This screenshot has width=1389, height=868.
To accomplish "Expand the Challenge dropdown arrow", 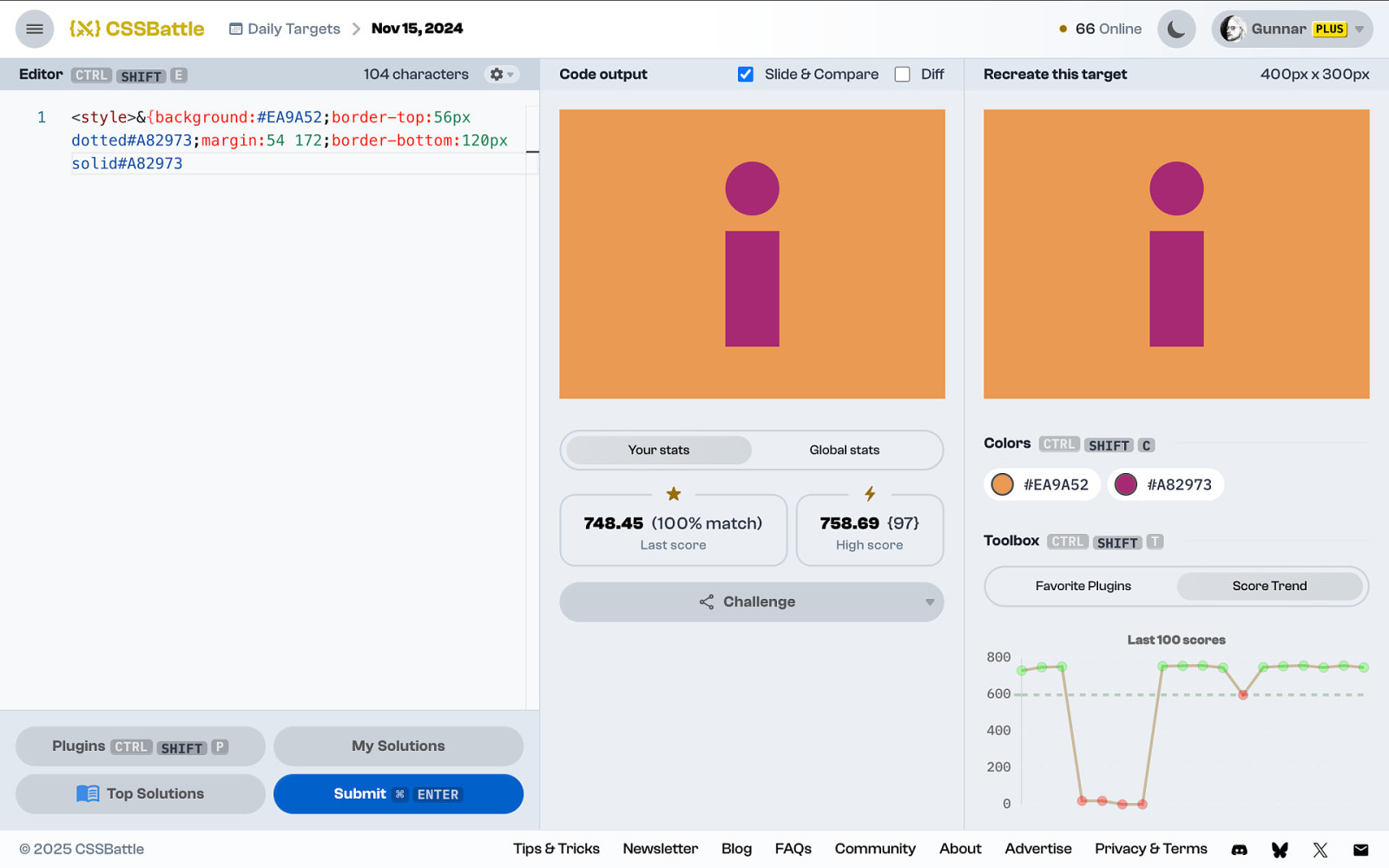I will 930,602.
